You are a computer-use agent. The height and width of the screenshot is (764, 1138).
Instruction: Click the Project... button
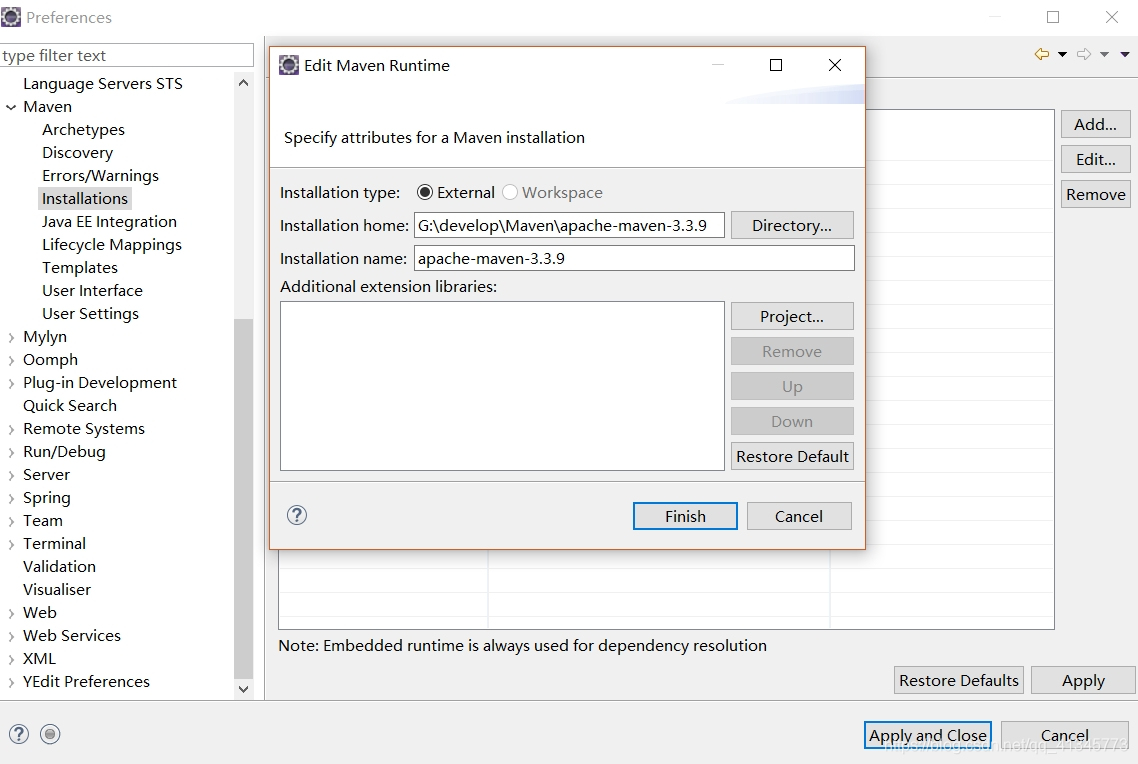click(x=792, y=316)
